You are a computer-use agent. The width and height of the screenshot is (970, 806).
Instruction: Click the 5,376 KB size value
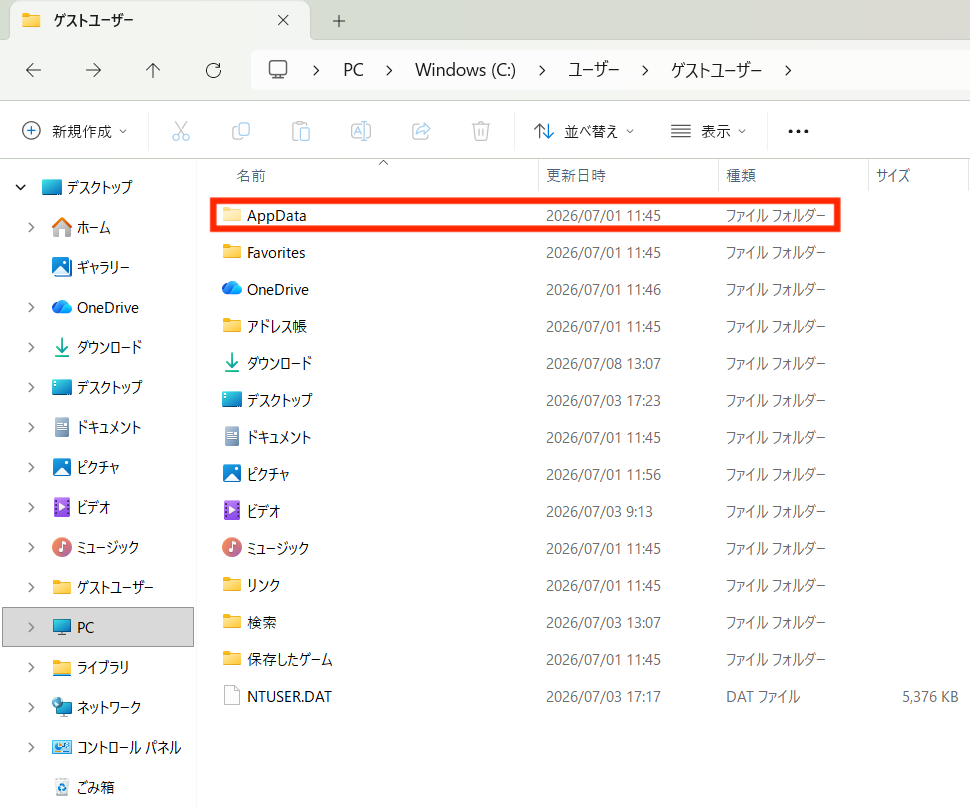(930, 697)
